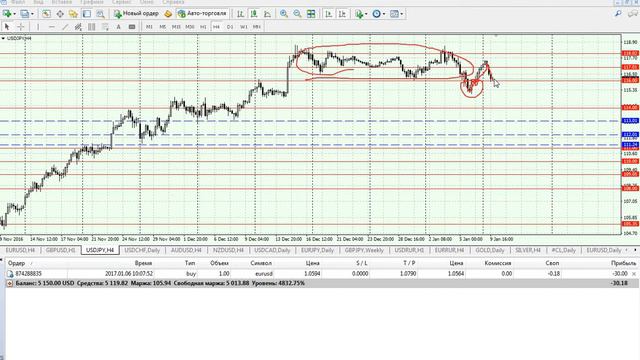The height and width of the screenshot is (360, 640).
Task: Click the Баланс summary row
Action: (320, 283)
